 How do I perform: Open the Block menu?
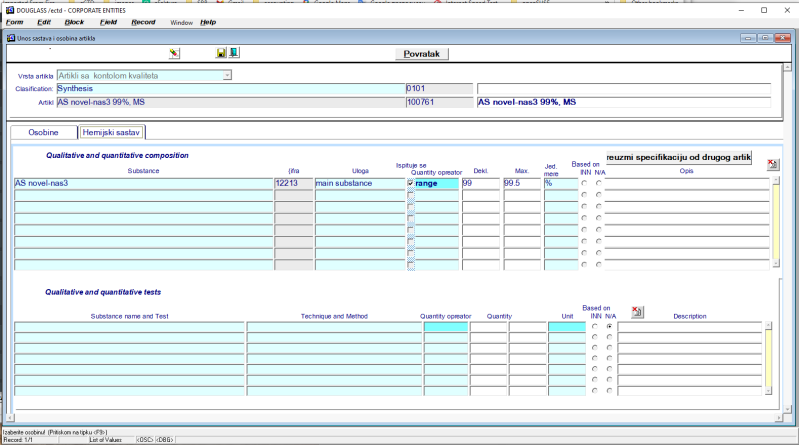74,21
